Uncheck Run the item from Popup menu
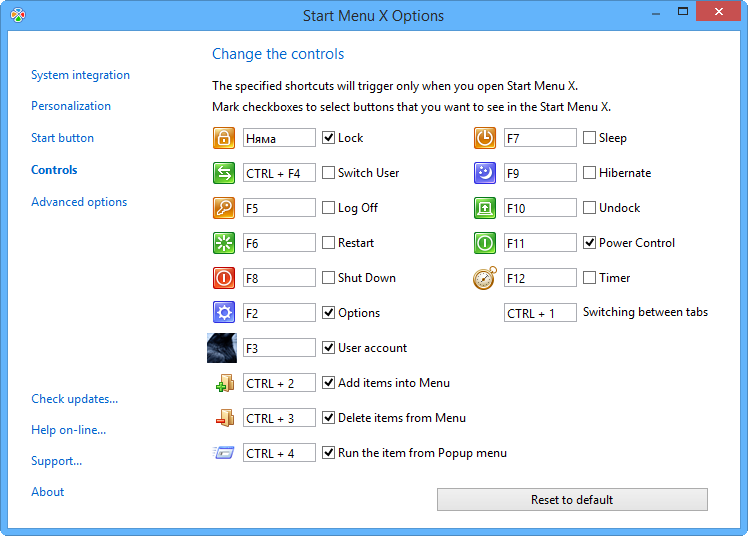The width and height of the screenshot is (748, 536). click(x=328, y=453)
